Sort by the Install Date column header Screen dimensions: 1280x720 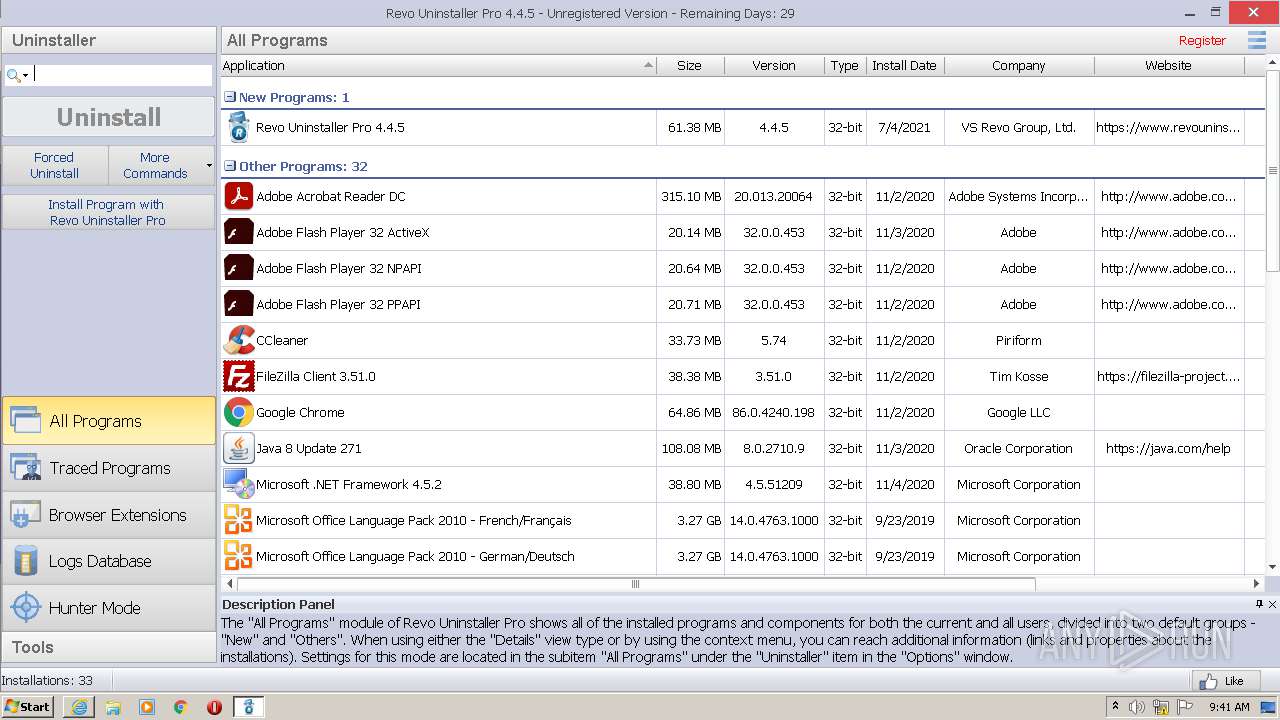[x=905, y=65]
